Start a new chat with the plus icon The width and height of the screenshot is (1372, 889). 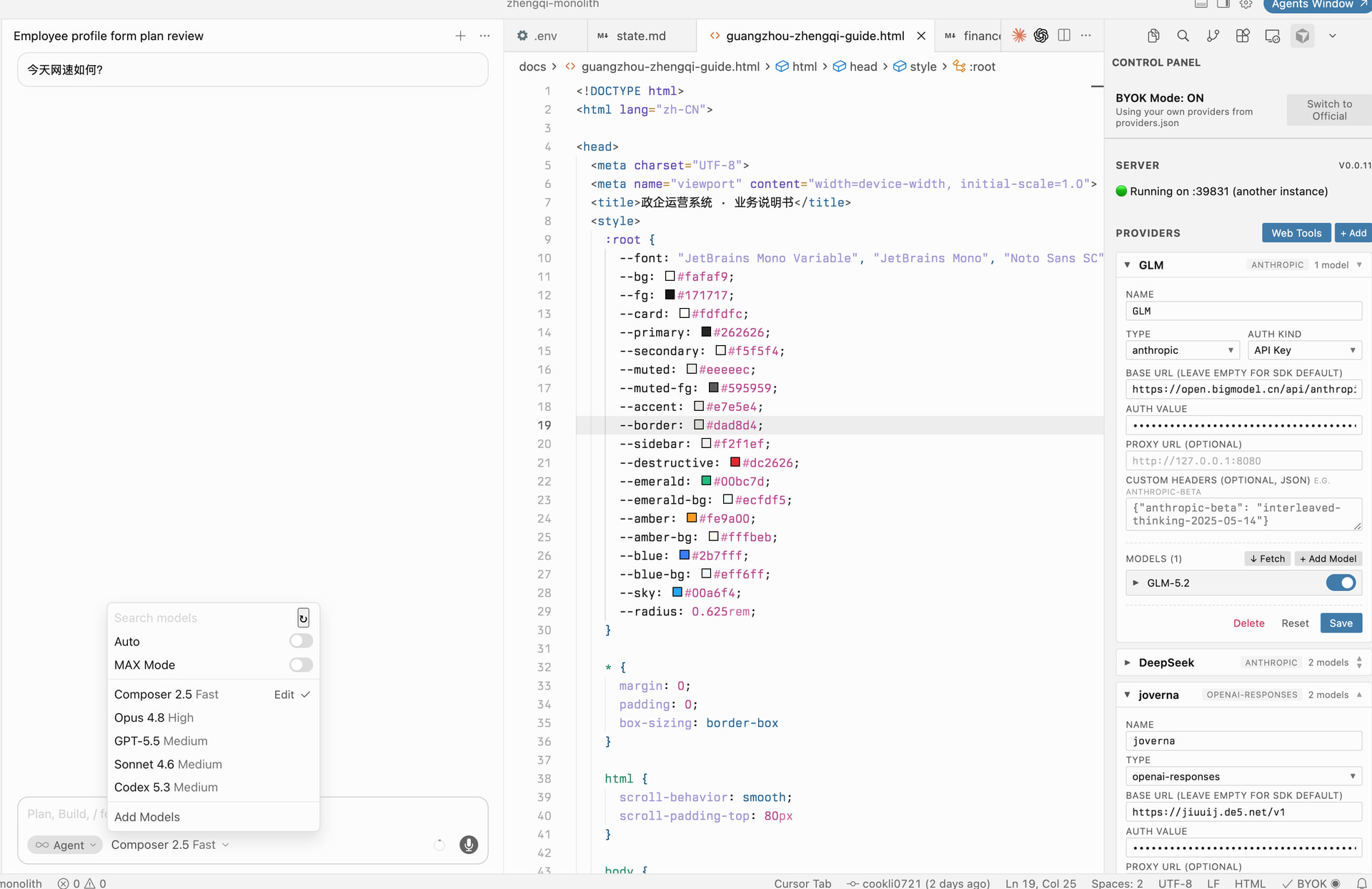(x=461, y=36)
